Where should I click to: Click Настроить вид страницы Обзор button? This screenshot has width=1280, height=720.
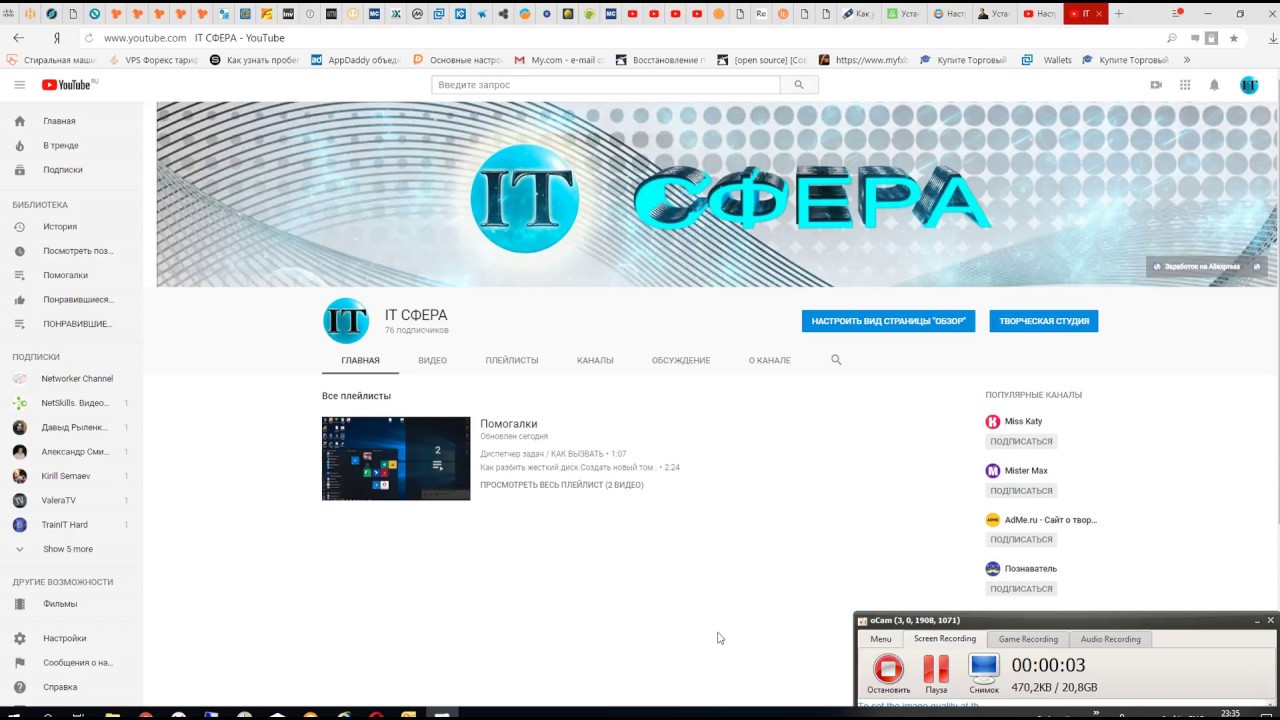pos(888,321)
